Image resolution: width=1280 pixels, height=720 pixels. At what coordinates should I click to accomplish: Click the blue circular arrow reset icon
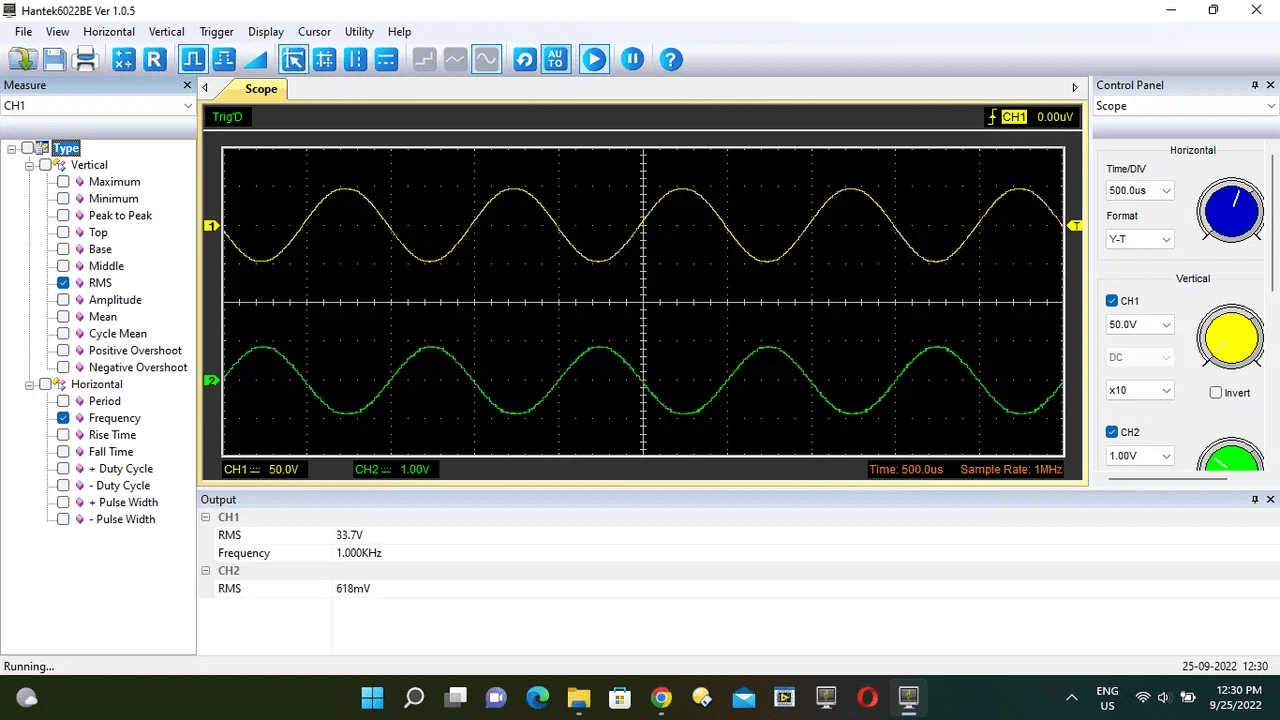pos(525,59)
